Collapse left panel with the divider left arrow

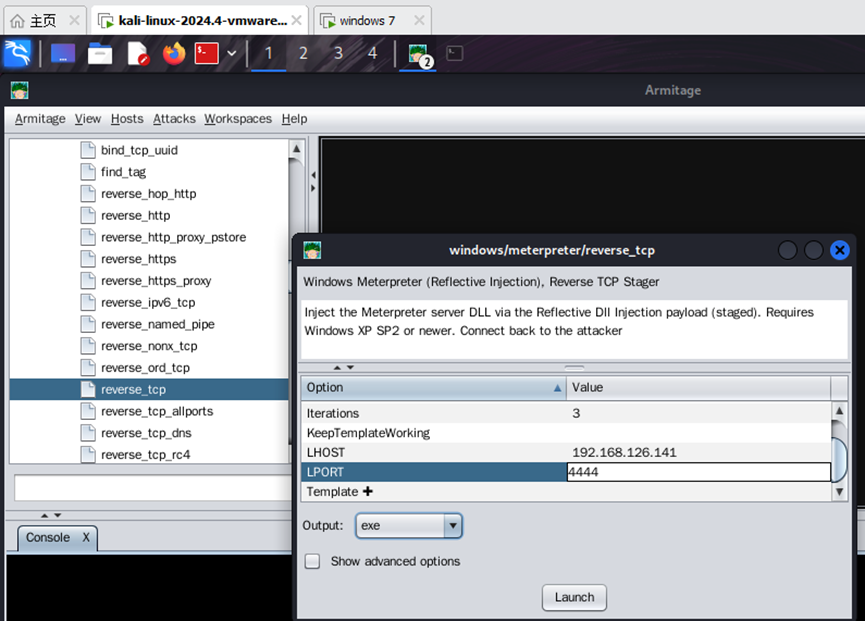coord(313,175)
